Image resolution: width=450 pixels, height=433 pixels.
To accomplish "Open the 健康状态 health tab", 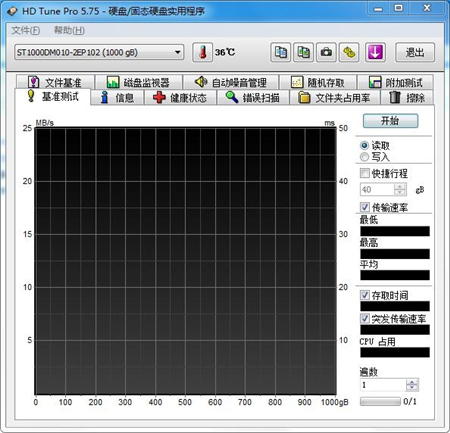I will click(180, 98).
